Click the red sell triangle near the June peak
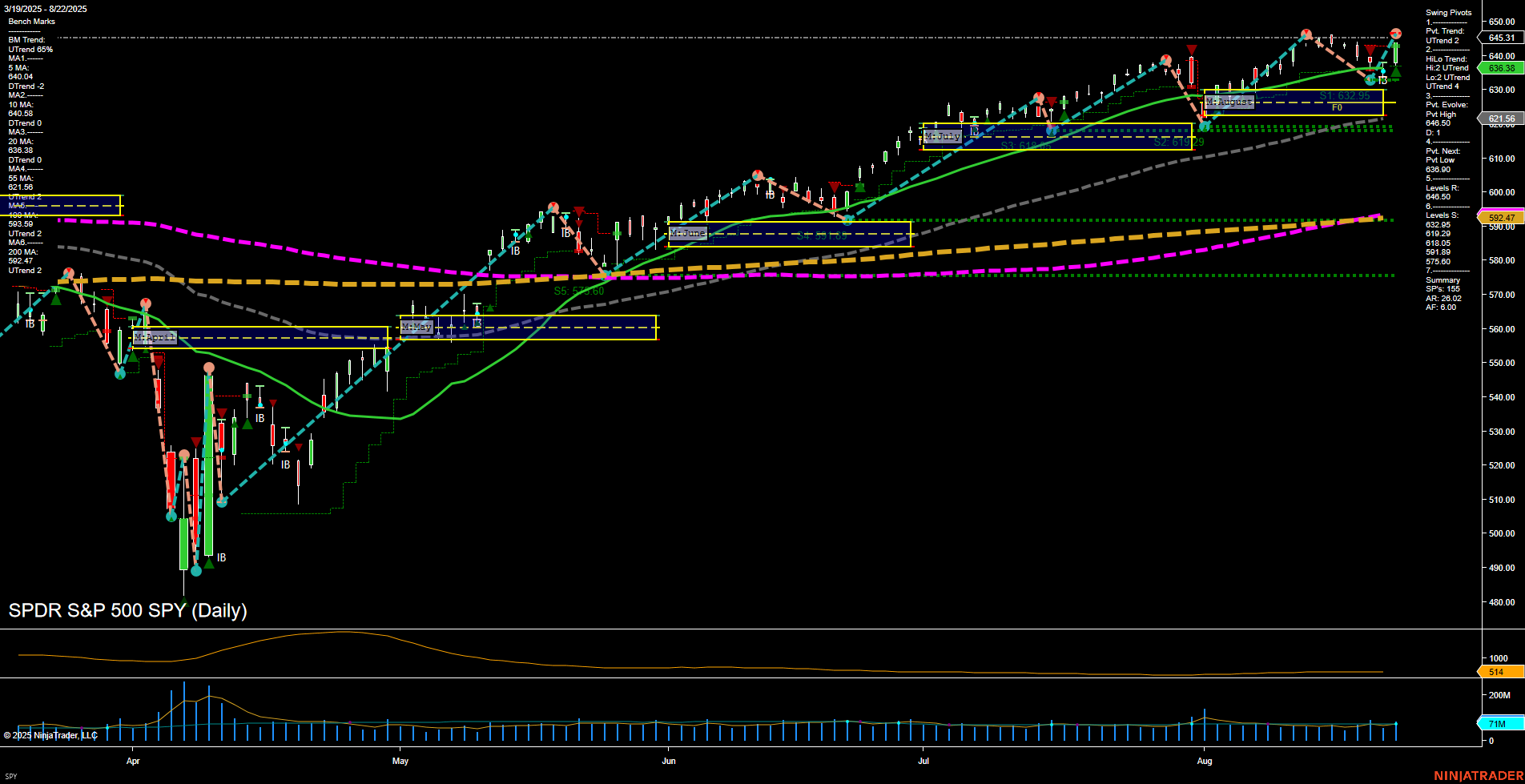This screenshot has width=1525, height=784. point(834,187)
